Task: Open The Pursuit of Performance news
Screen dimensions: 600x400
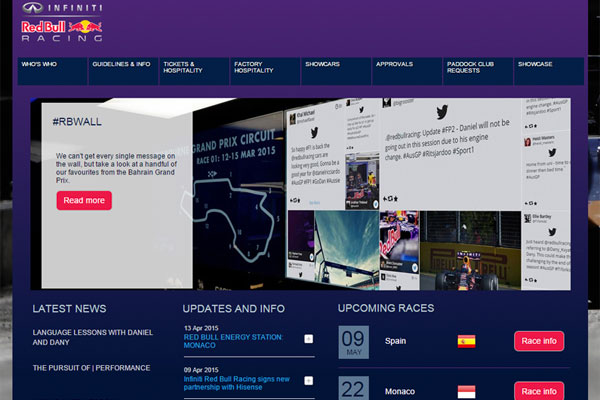Action: [91, 368]
